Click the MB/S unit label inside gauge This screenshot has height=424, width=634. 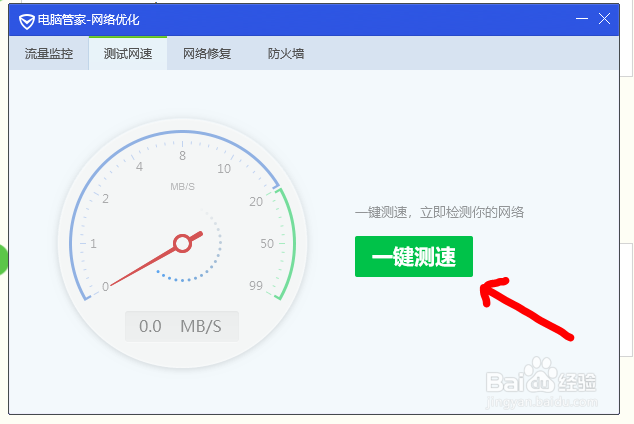pos(182,187)
